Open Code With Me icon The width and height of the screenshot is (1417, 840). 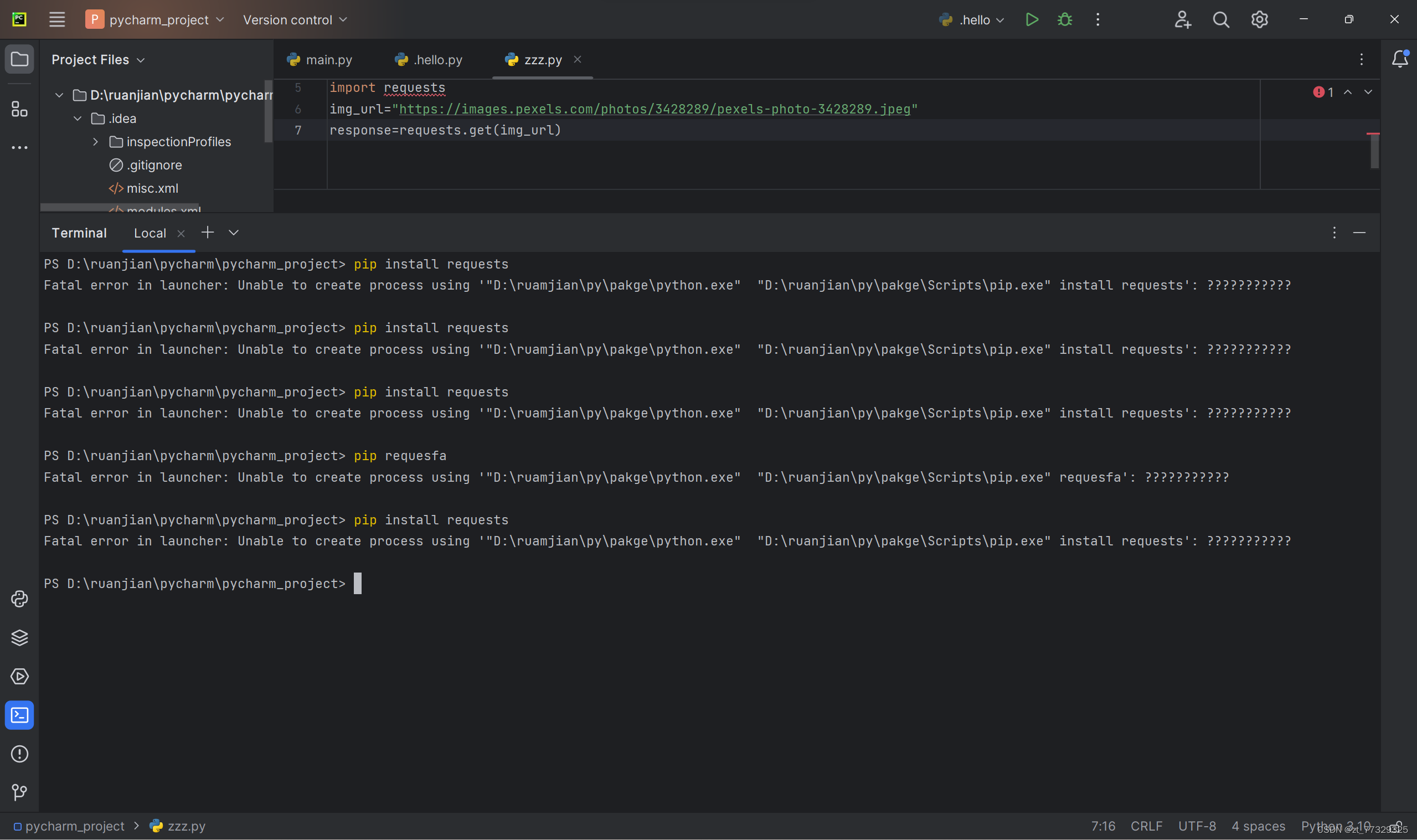tap(1182, 20)
